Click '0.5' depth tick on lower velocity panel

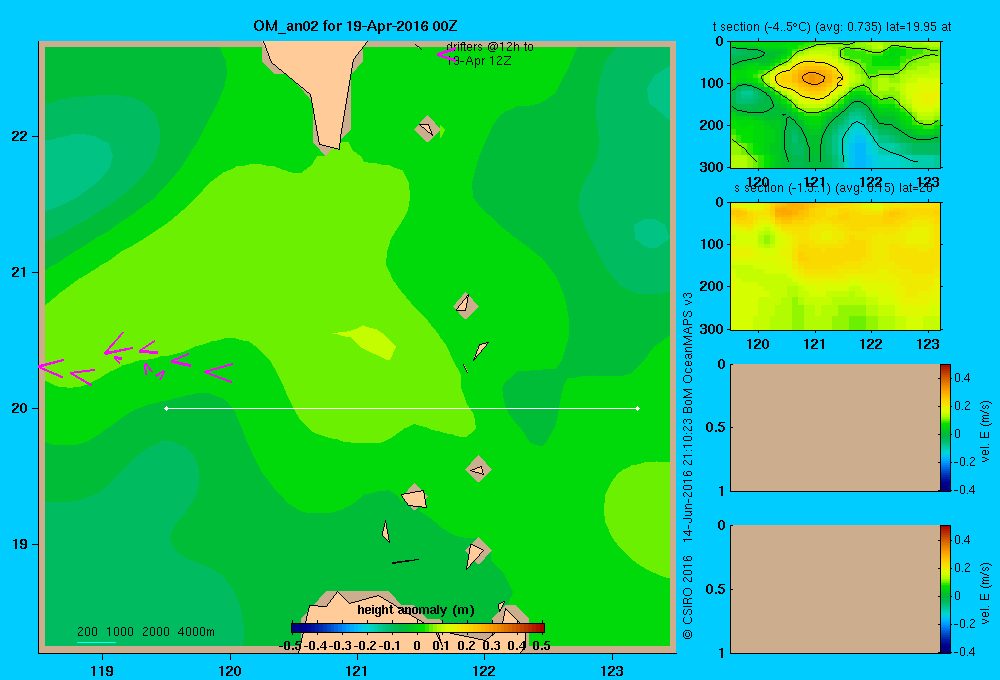716,588
